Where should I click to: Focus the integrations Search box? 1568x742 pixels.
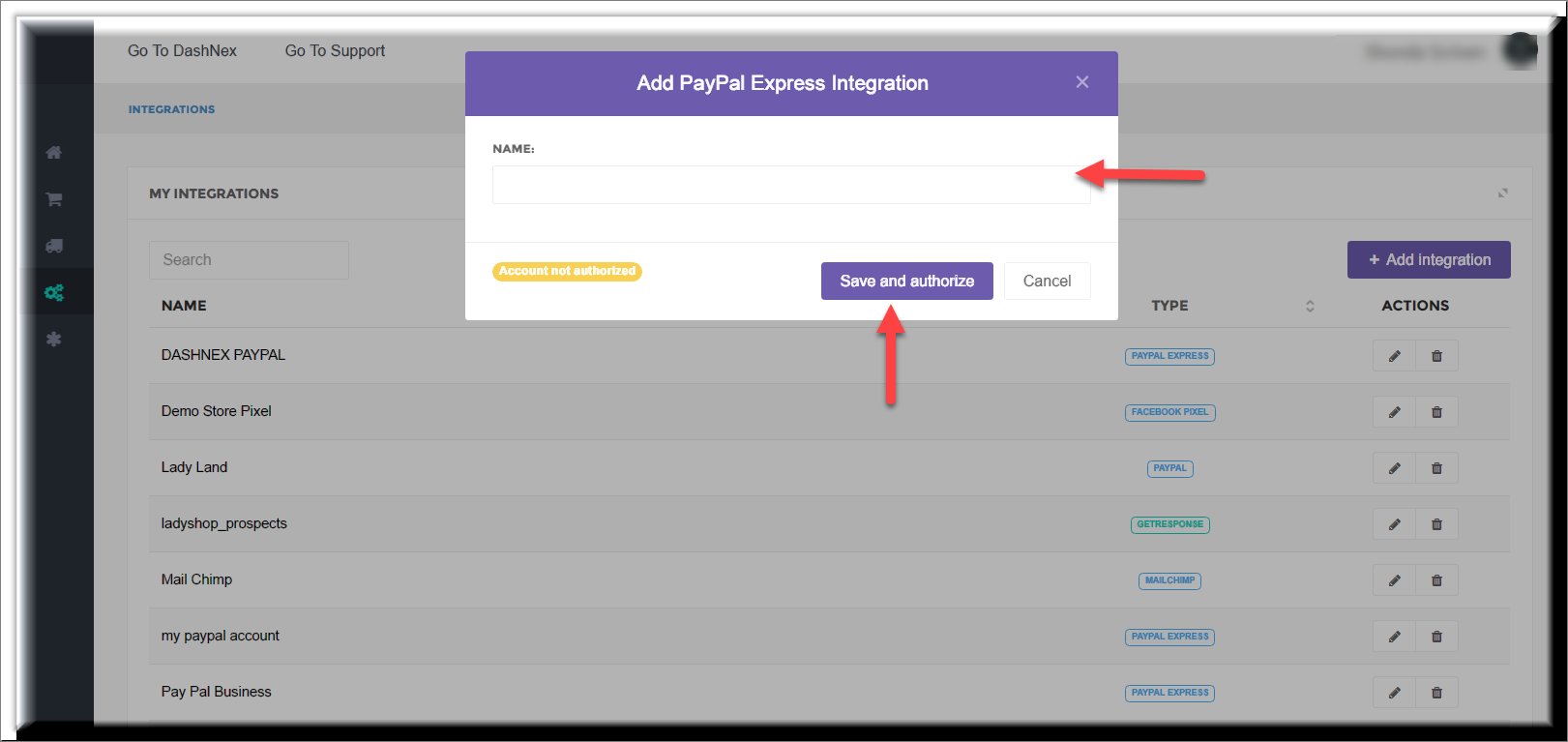point(249,260)
